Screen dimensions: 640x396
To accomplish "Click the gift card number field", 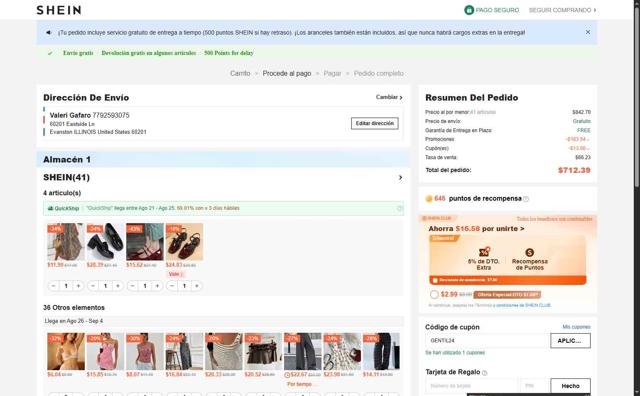I will tap(472, 386).
